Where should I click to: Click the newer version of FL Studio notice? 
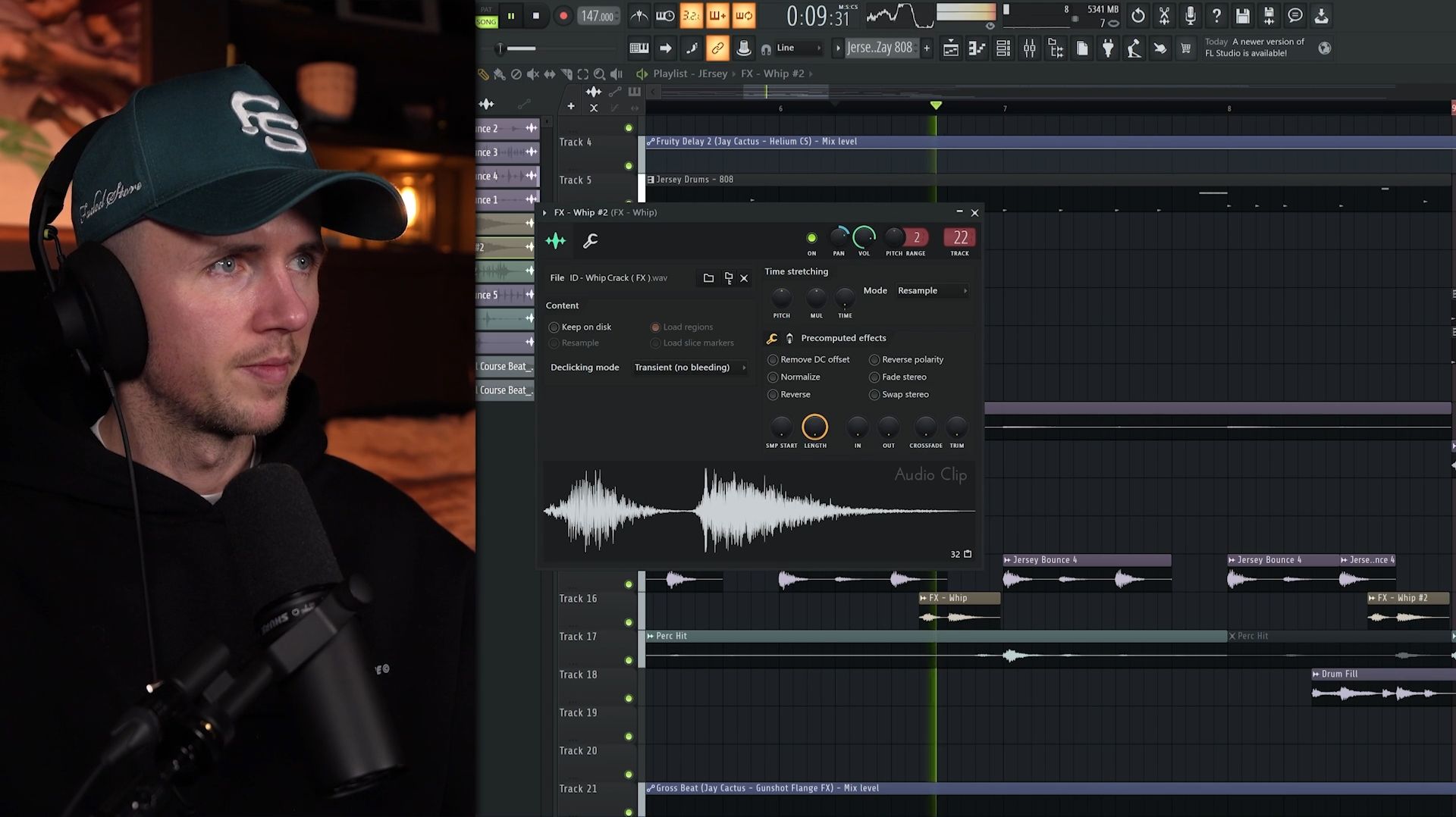tap(1255, 48)
